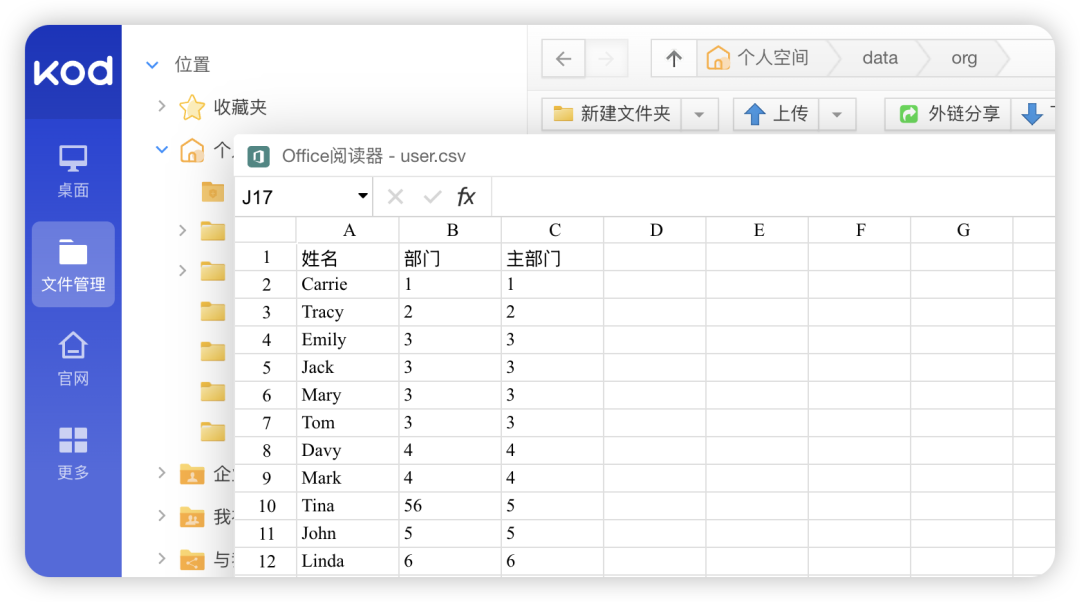This screenshot has height=602, width=1080.
Task: Expand the tree node chevron beside 我
Action: pos(161,515)
